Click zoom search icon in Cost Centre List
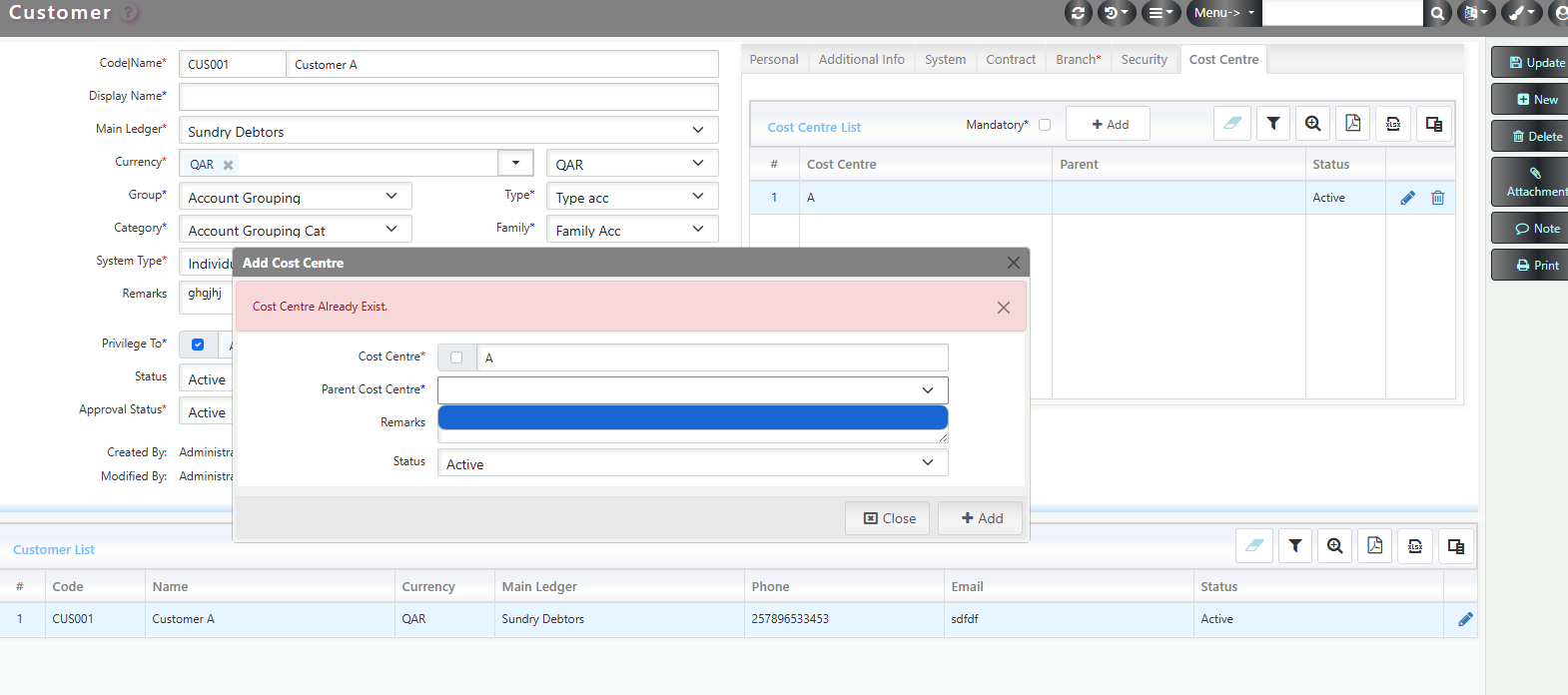Image resolution: width=1568 pixels, height=695 pixels. point(1313,124)
